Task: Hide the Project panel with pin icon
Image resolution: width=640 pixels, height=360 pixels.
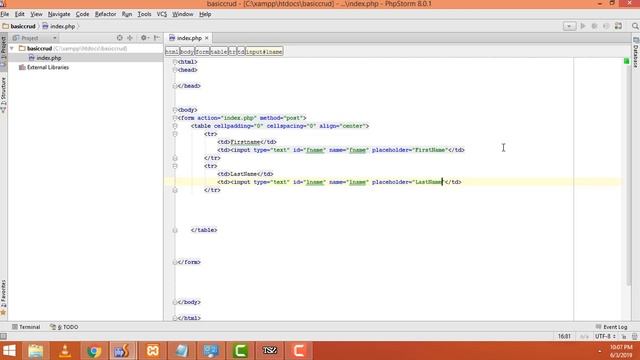Action: pyautogui.click(x=157, y=38)
